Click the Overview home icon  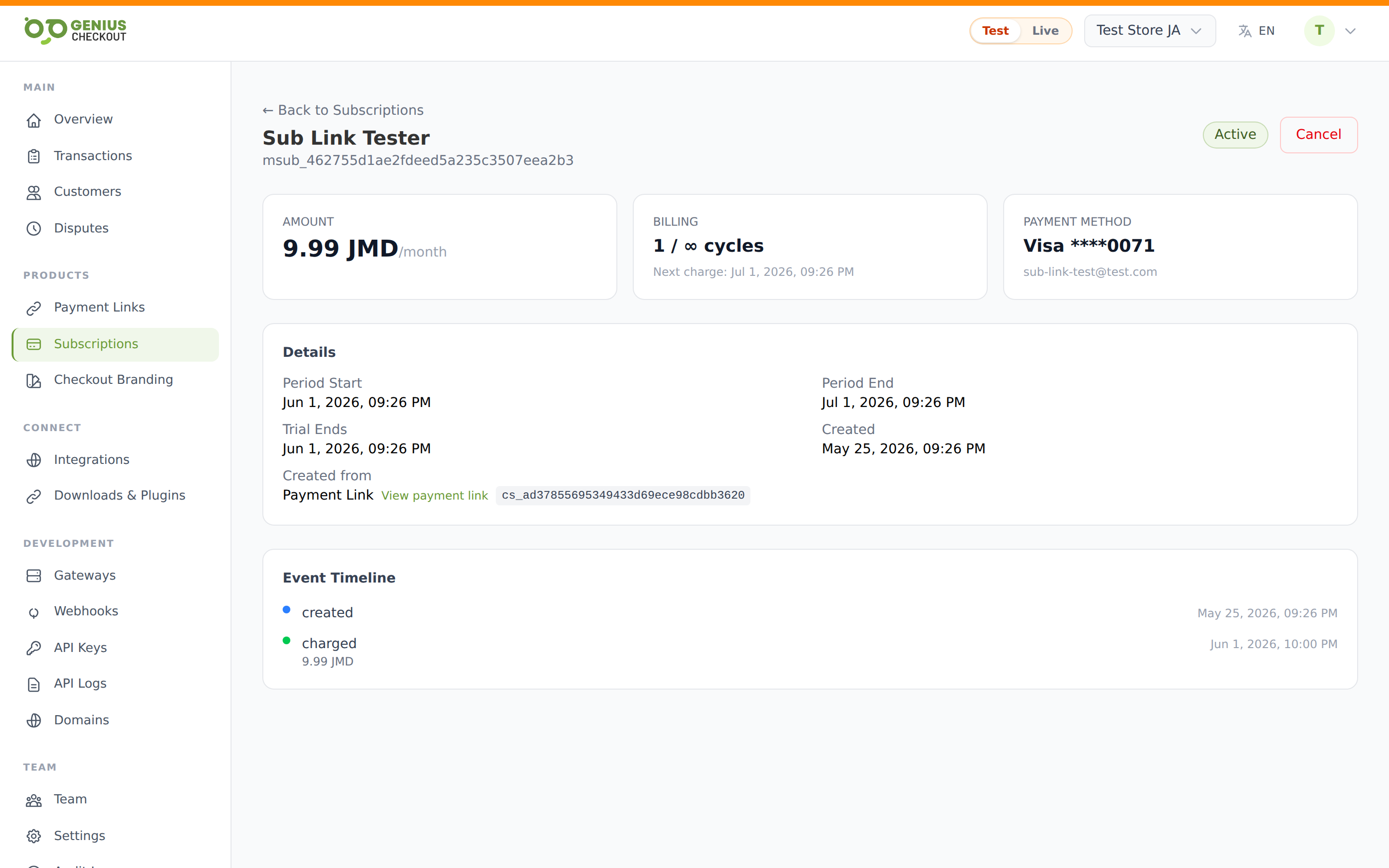34,120
